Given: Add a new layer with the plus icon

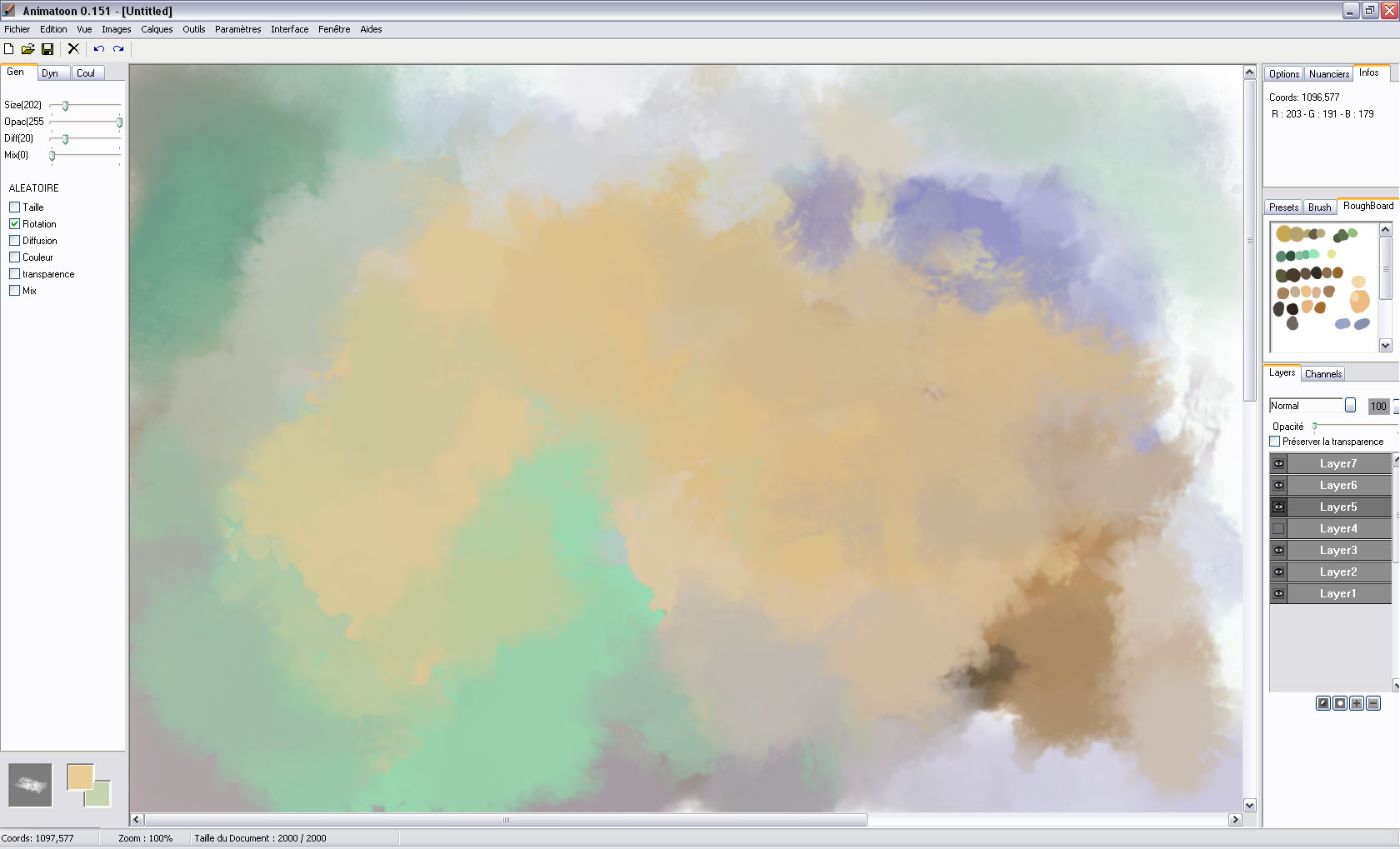Looking at the screenshot, I should [1355, 702].
